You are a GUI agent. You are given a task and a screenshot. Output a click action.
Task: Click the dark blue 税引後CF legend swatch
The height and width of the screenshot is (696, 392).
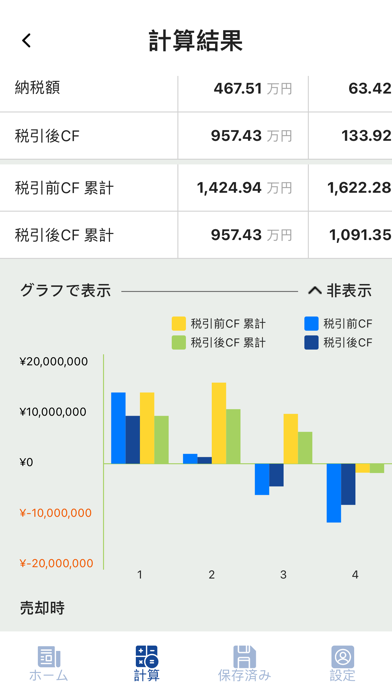tap(311, 342)
